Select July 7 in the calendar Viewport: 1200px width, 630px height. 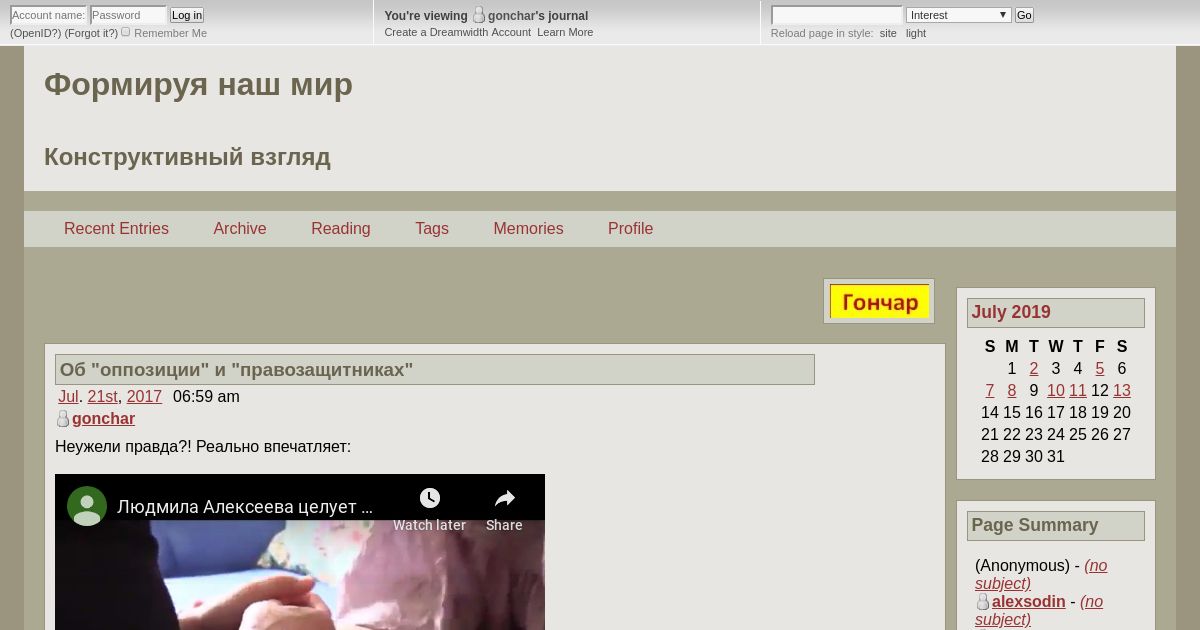[990, 391]
